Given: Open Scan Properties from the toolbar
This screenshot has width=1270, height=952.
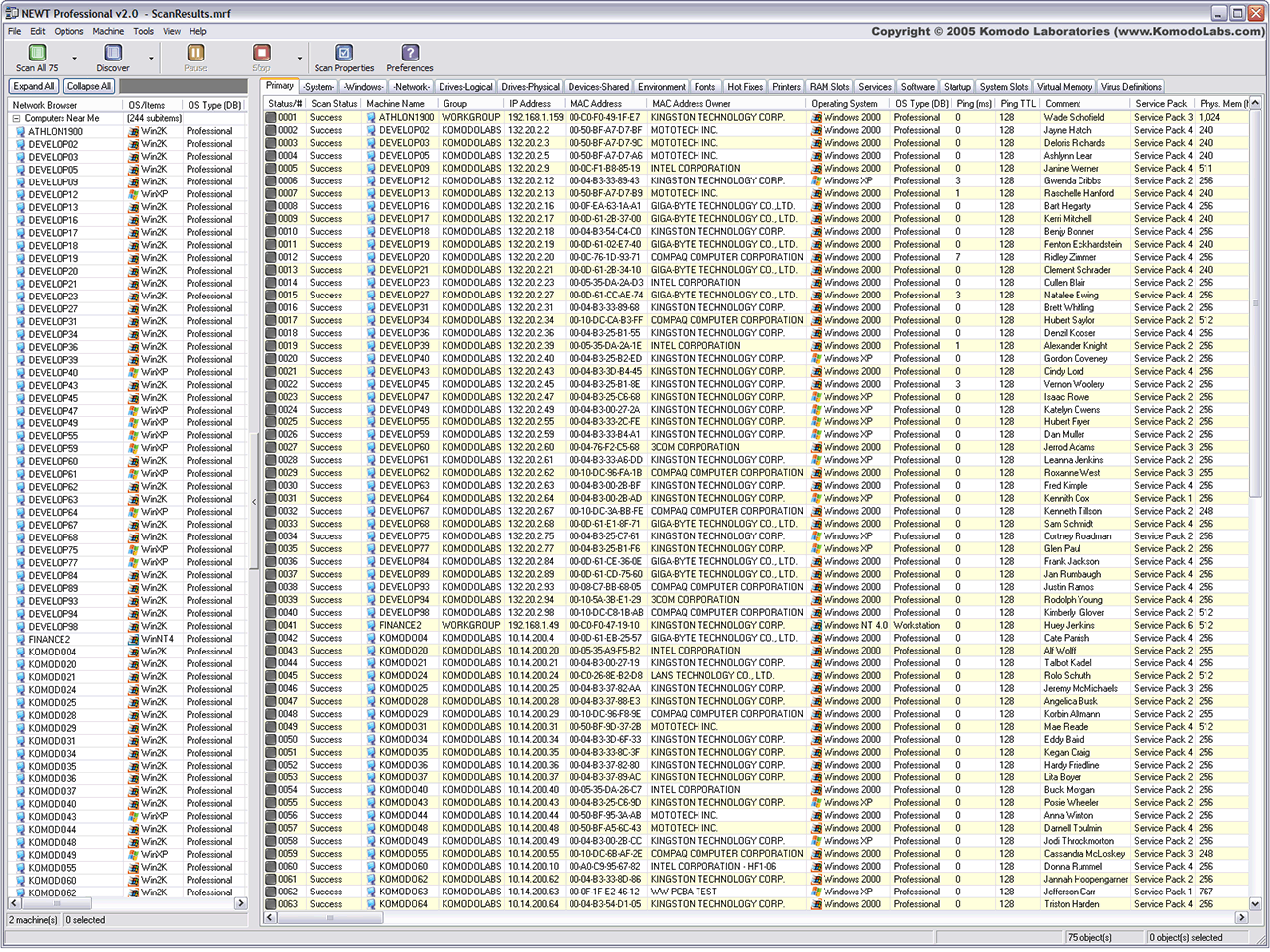Looking at the screenshot, I should click(x=342, y=52).
